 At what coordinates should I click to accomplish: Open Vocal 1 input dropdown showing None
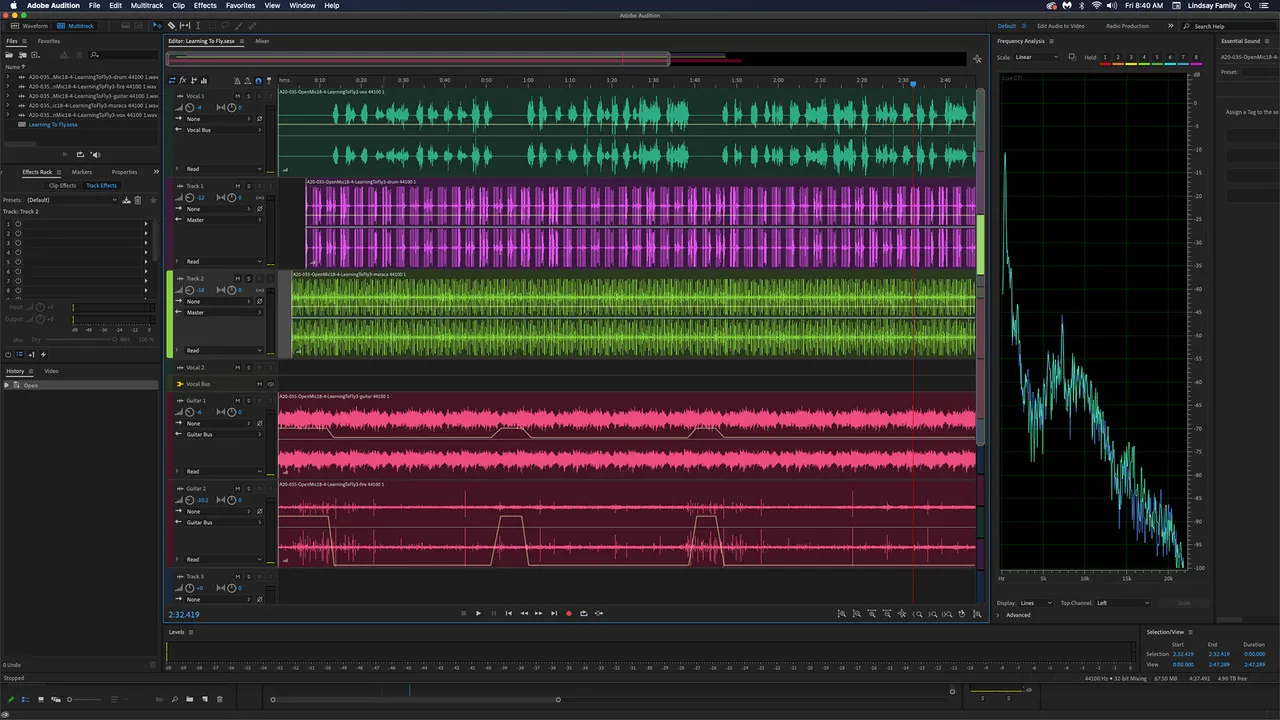(218, 119)
